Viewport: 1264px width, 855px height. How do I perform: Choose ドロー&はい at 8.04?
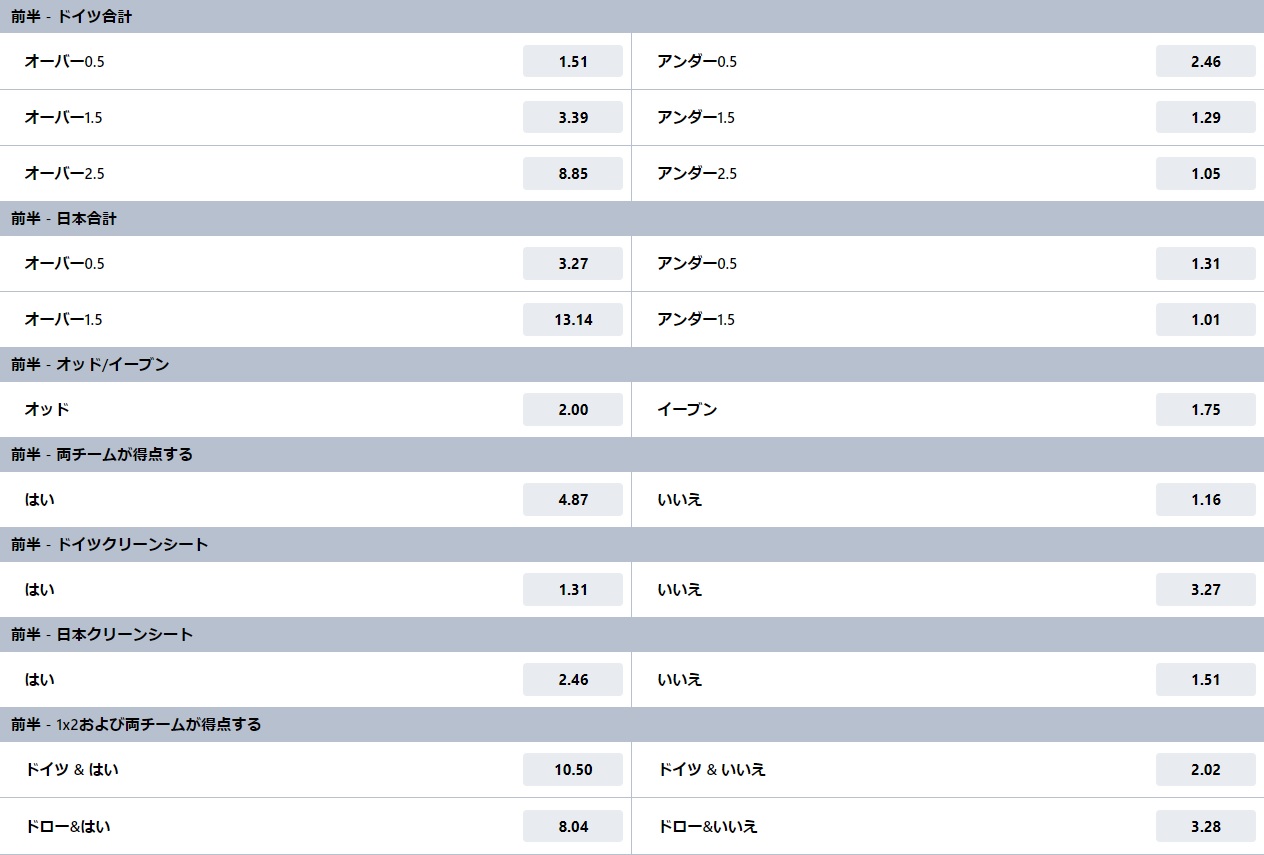click(573, 826)
